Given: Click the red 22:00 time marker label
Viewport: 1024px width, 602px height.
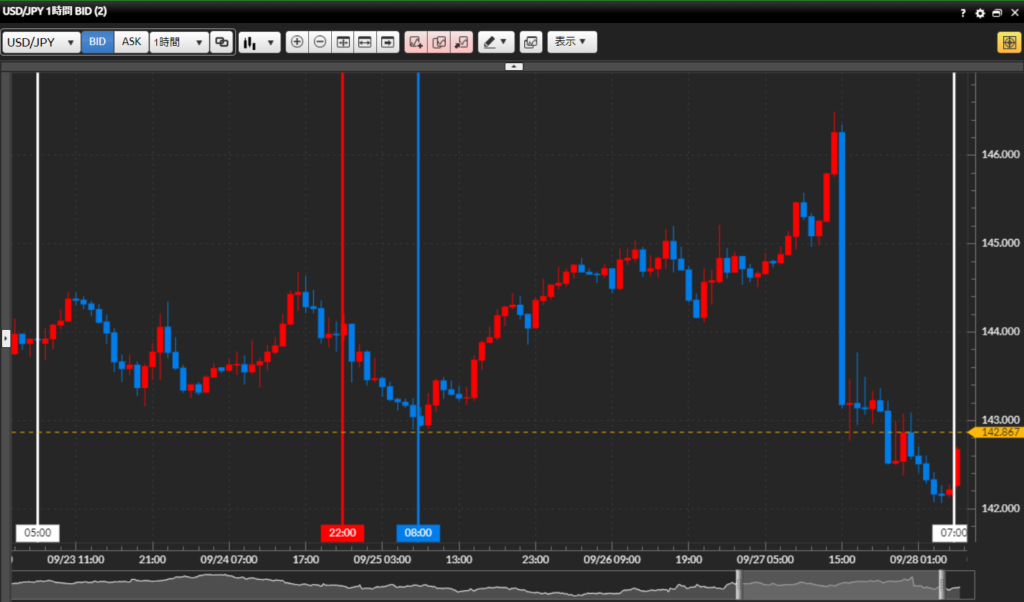Looking at the screenshot, I should coord(342,533).
